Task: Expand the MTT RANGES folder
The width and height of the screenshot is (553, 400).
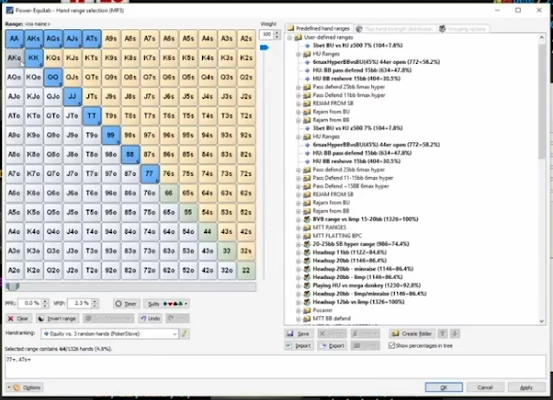Action: [298, 228]
